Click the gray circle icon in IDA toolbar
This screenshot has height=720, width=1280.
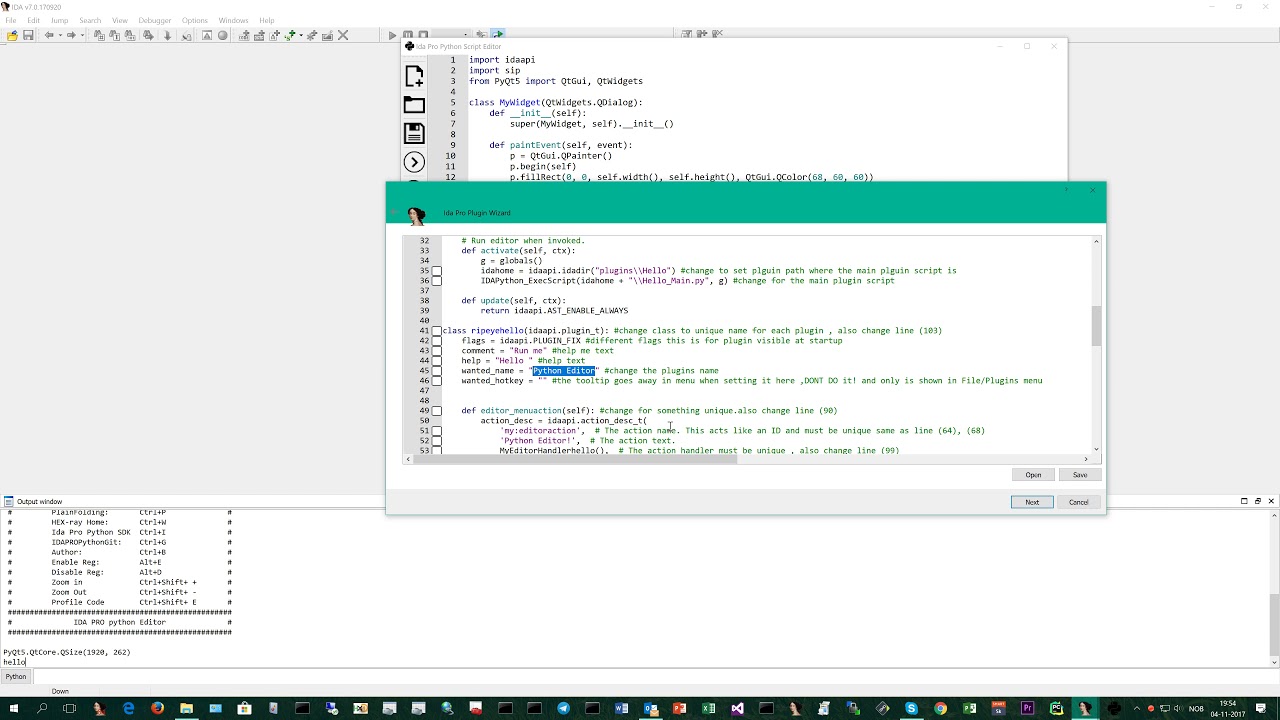point(223,35)
